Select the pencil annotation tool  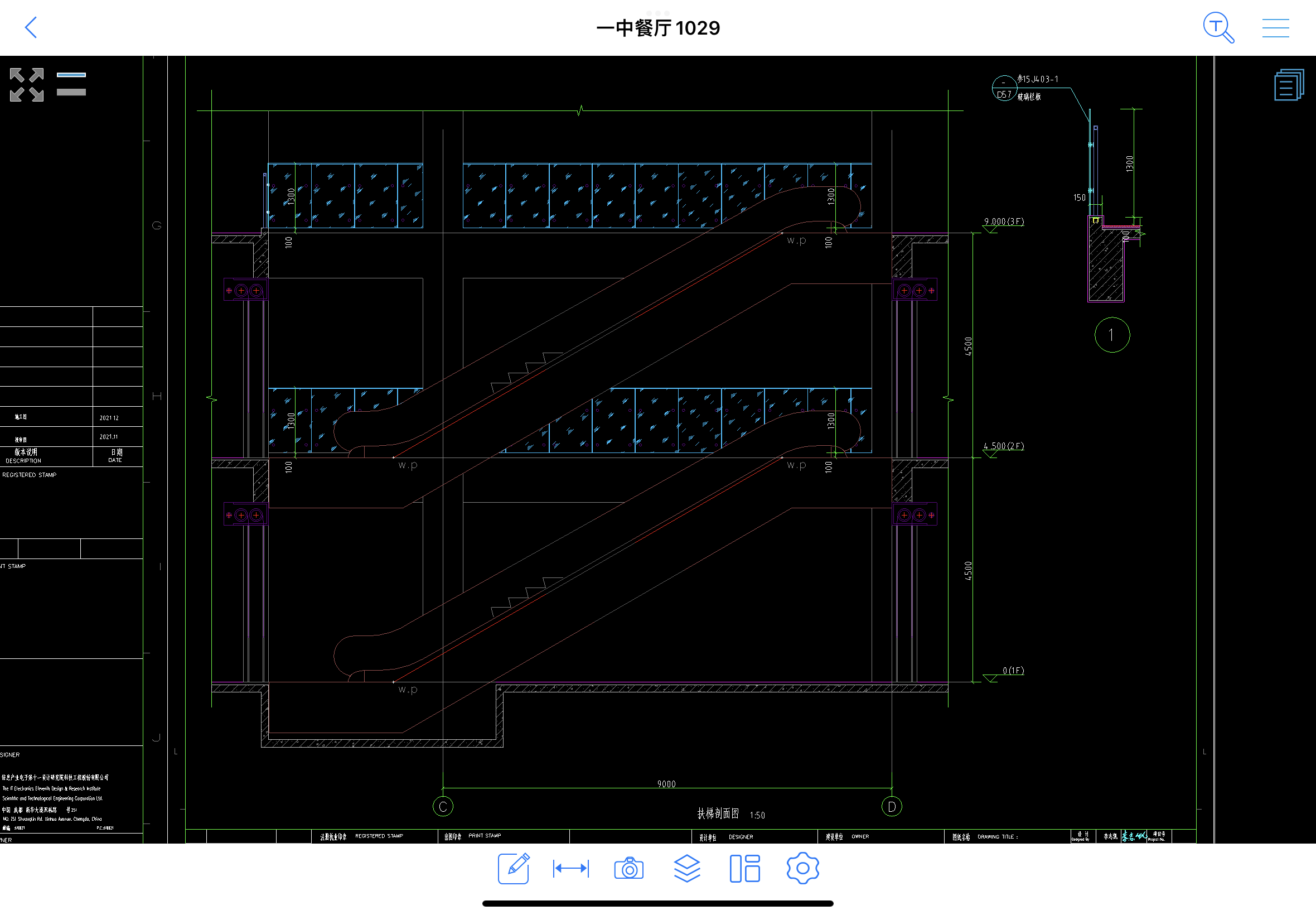click(x=514, y=869)
